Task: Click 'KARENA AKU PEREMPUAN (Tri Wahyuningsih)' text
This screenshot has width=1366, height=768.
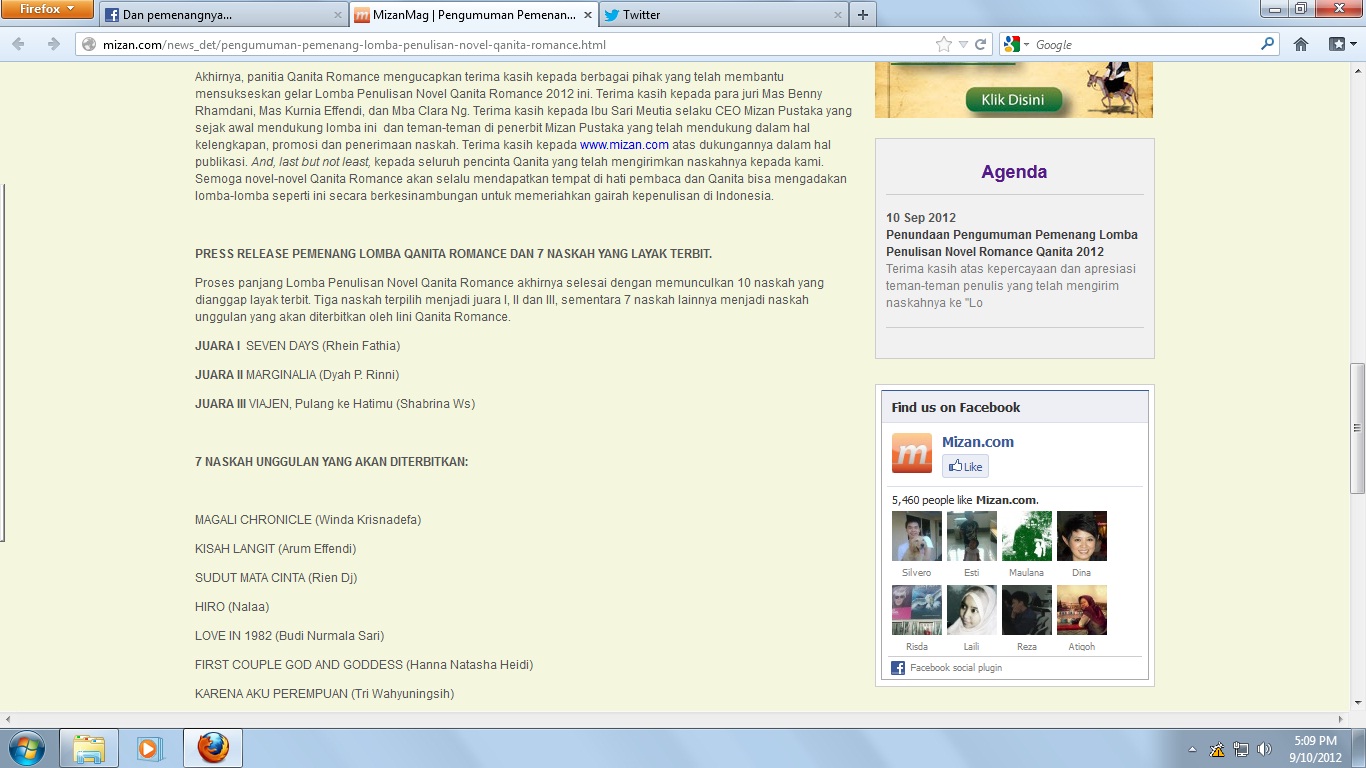Action: (324, 694)
